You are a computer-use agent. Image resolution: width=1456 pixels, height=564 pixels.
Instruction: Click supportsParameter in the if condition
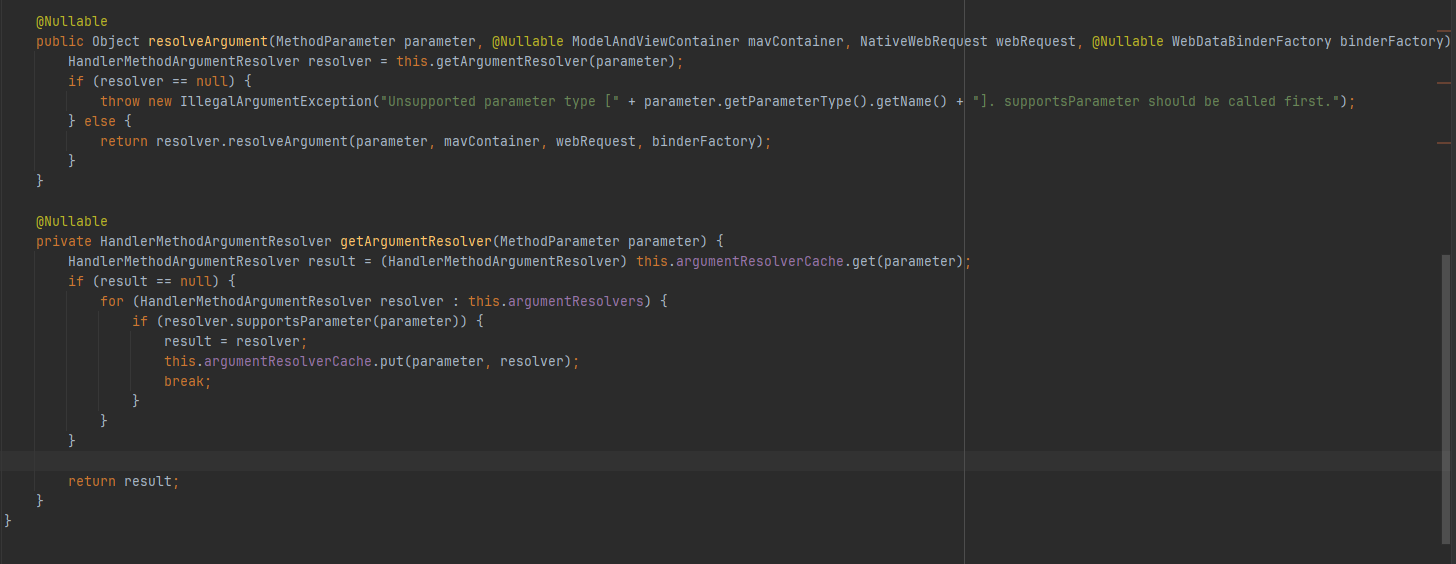point(283,321)
